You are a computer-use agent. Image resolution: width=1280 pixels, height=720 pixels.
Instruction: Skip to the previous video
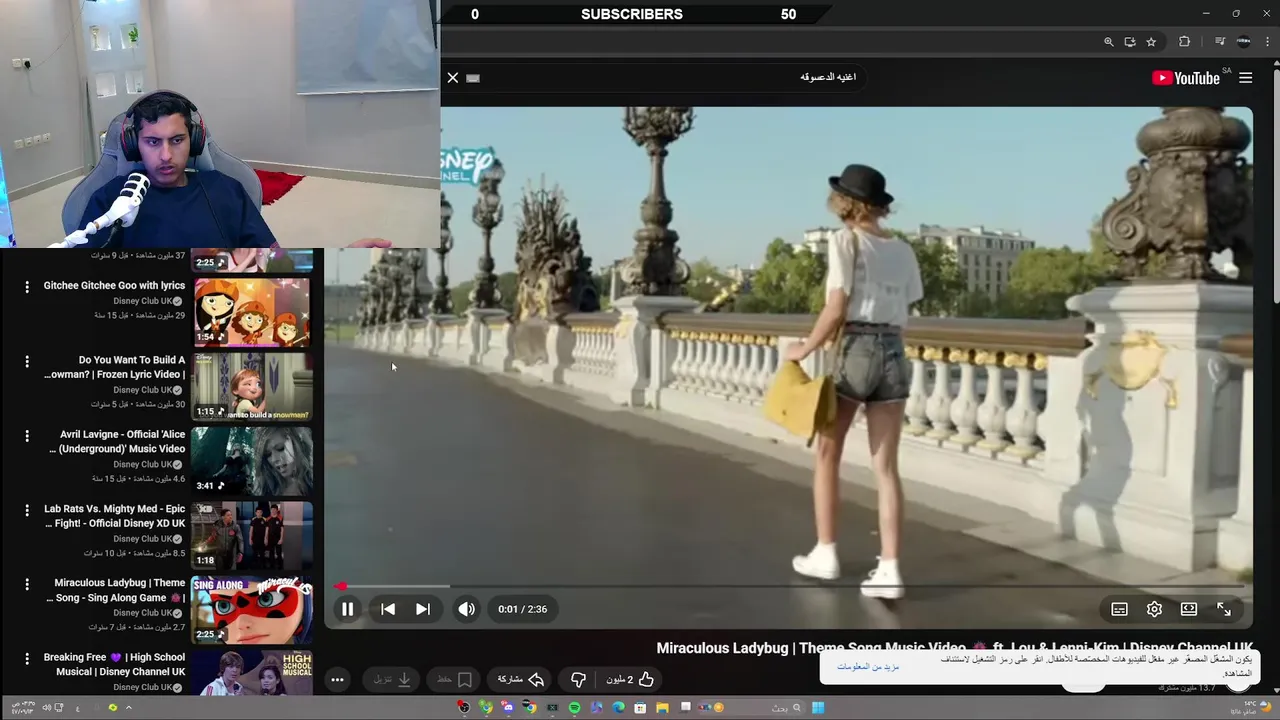[388, 609]
